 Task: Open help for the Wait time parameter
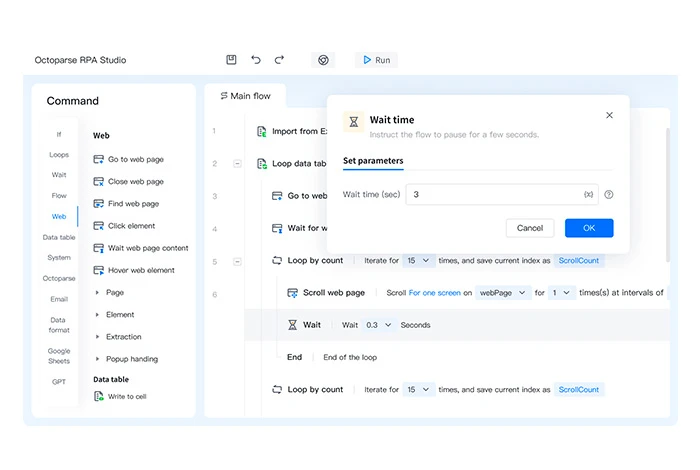pyautogui.click(x=608, y=195)
